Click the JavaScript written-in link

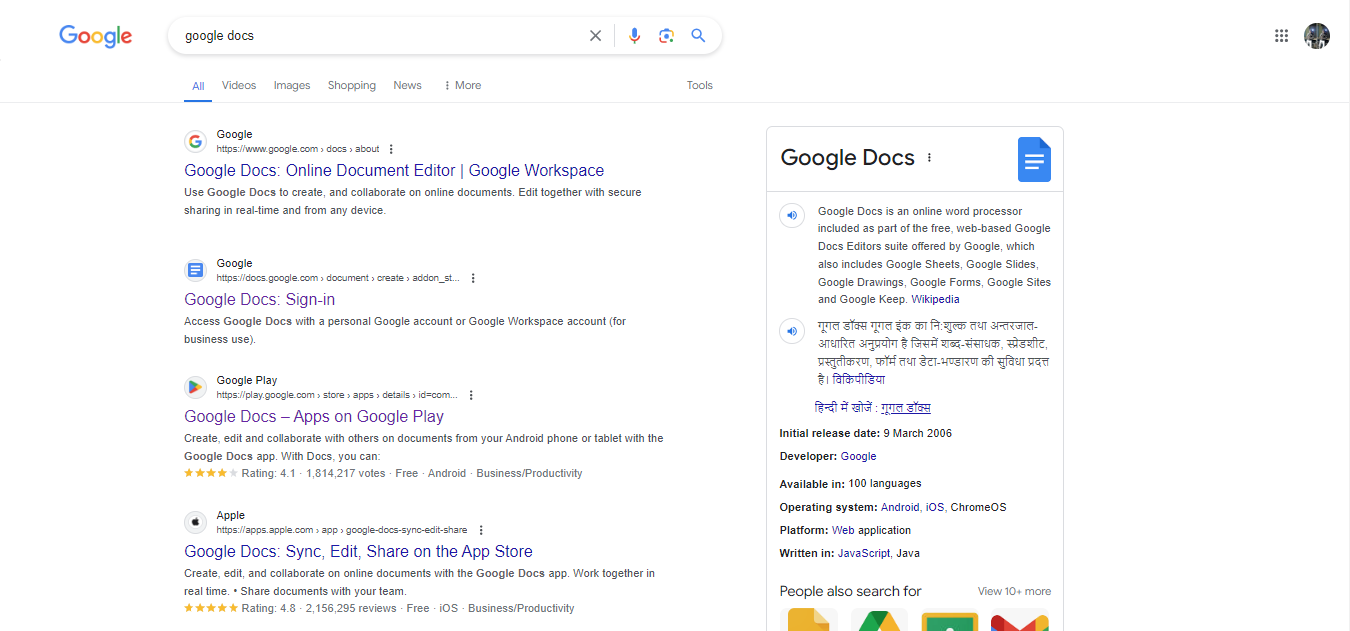(x=863, y=553)
